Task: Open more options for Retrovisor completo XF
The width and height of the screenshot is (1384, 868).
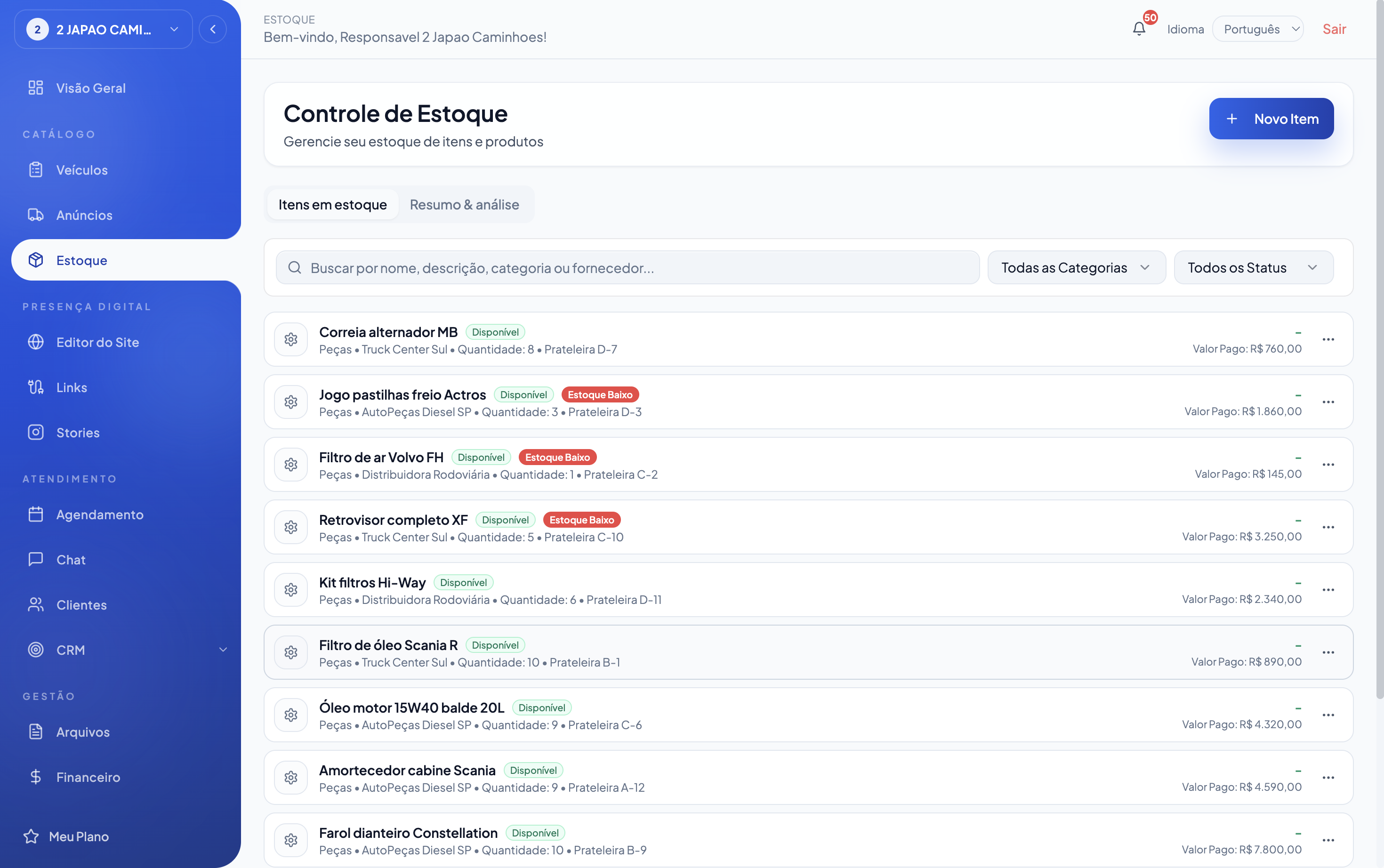Action: [x=1328, y=527]
